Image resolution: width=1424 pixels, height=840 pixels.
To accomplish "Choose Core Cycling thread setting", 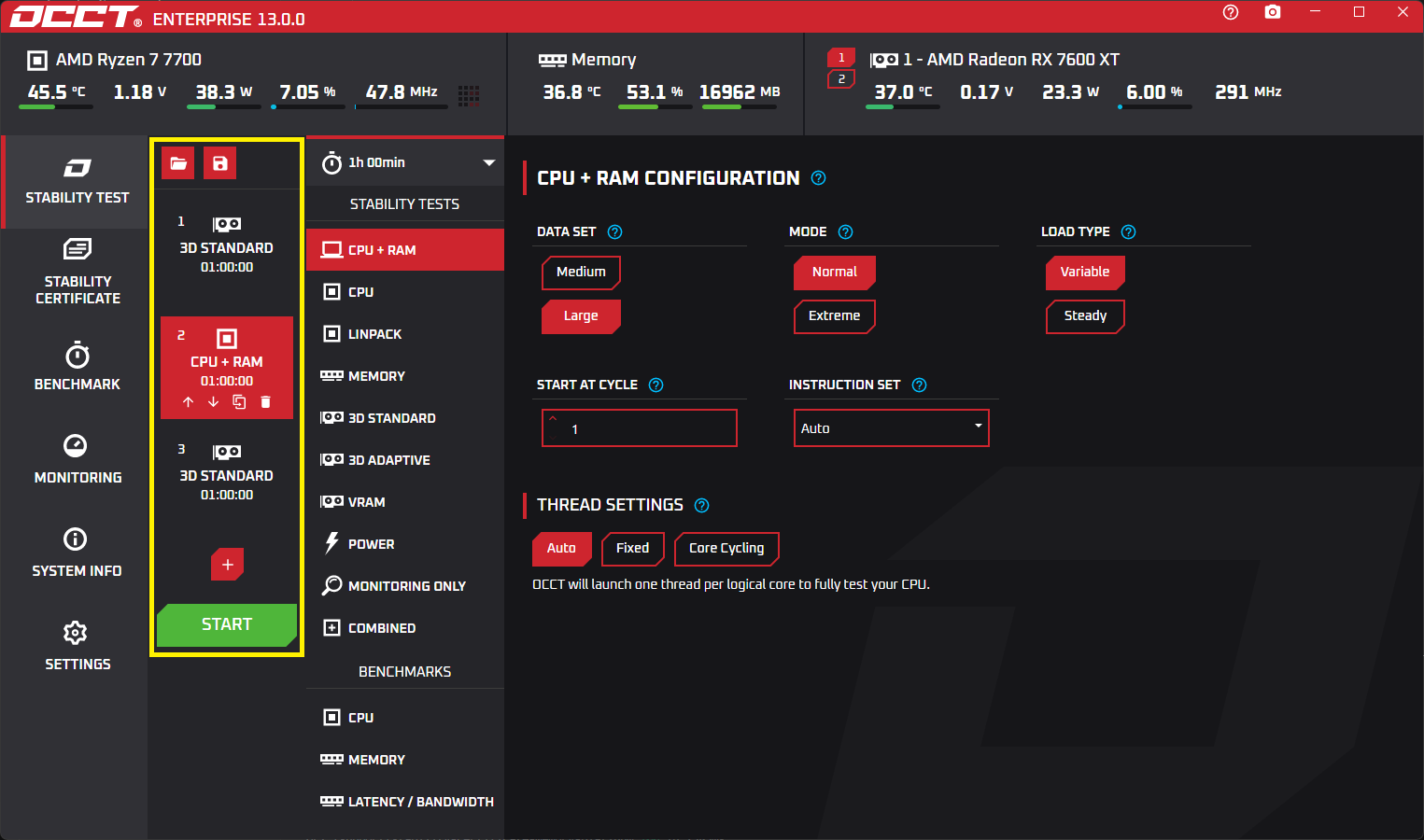I will (x=726, y=549).
